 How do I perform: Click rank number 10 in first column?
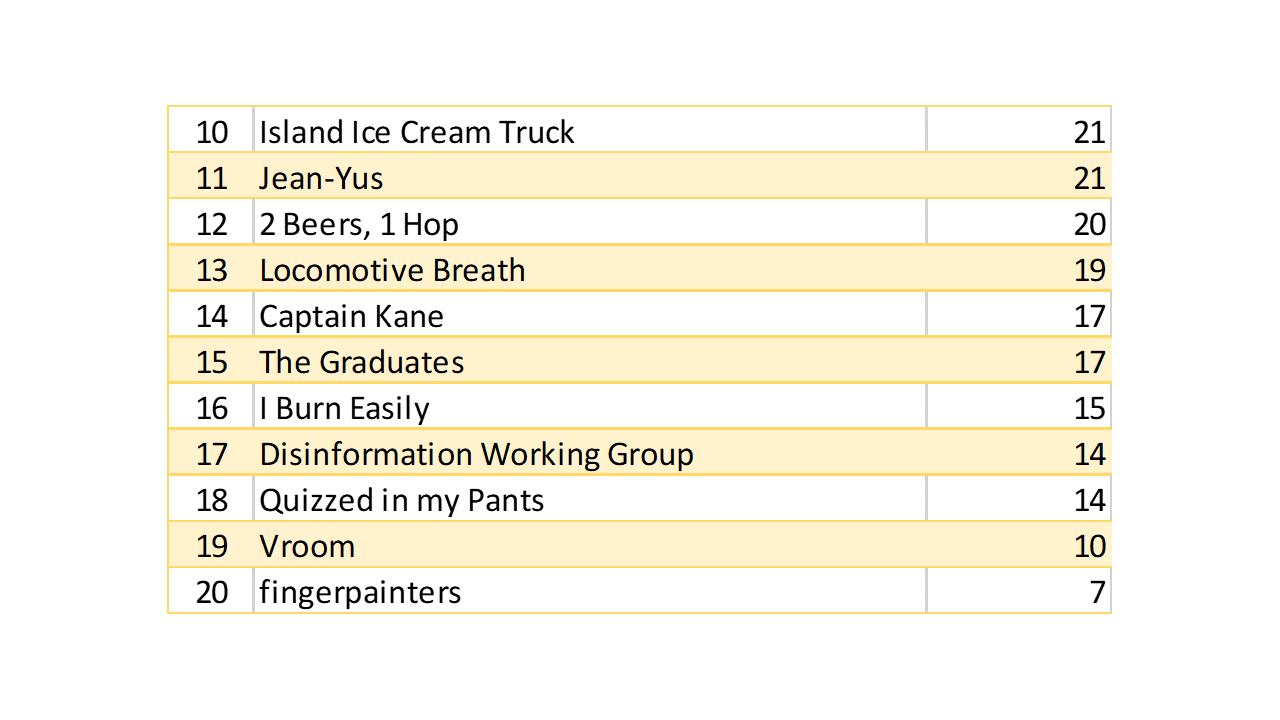(212, 132)
